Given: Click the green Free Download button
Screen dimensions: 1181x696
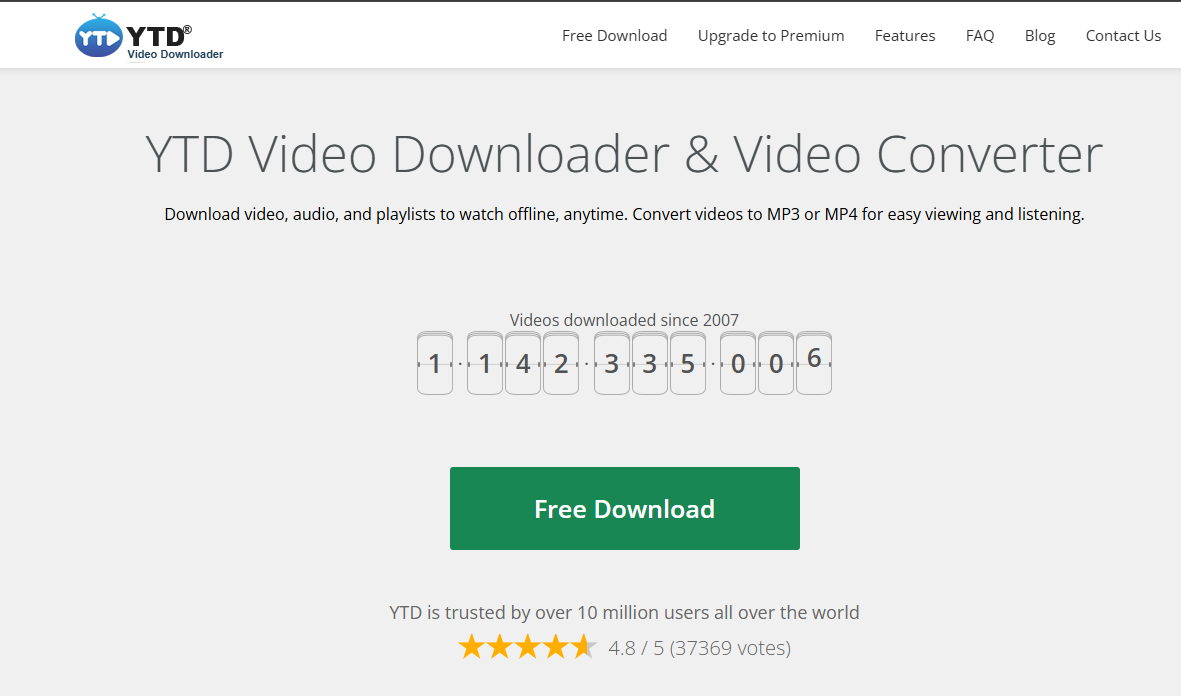Looking at the screenshot, I should 624,508.
